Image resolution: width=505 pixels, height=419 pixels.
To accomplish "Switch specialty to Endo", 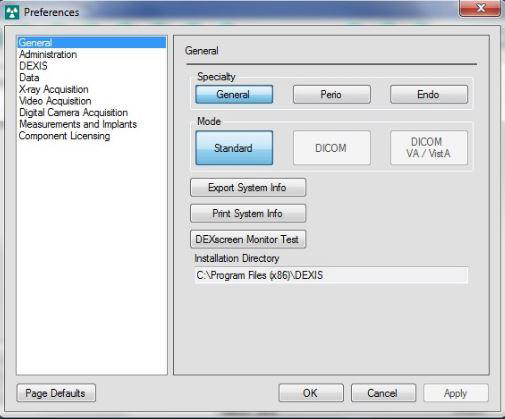I will (x=429, y=94).
